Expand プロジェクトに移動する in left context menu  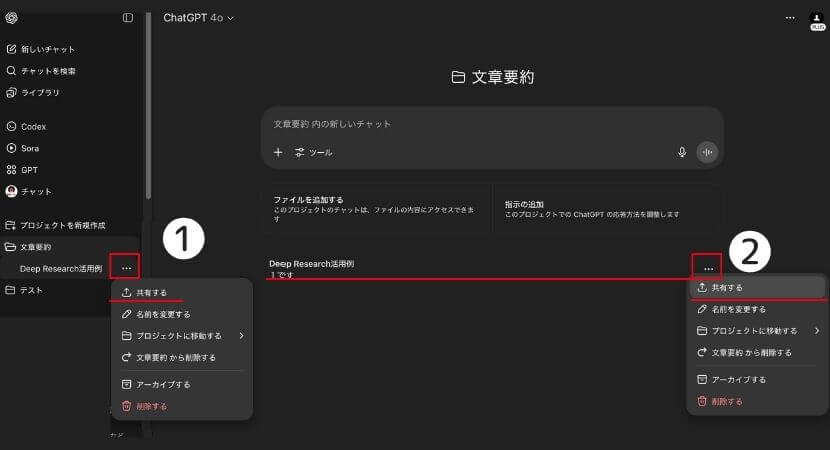(x=182, y=336)
